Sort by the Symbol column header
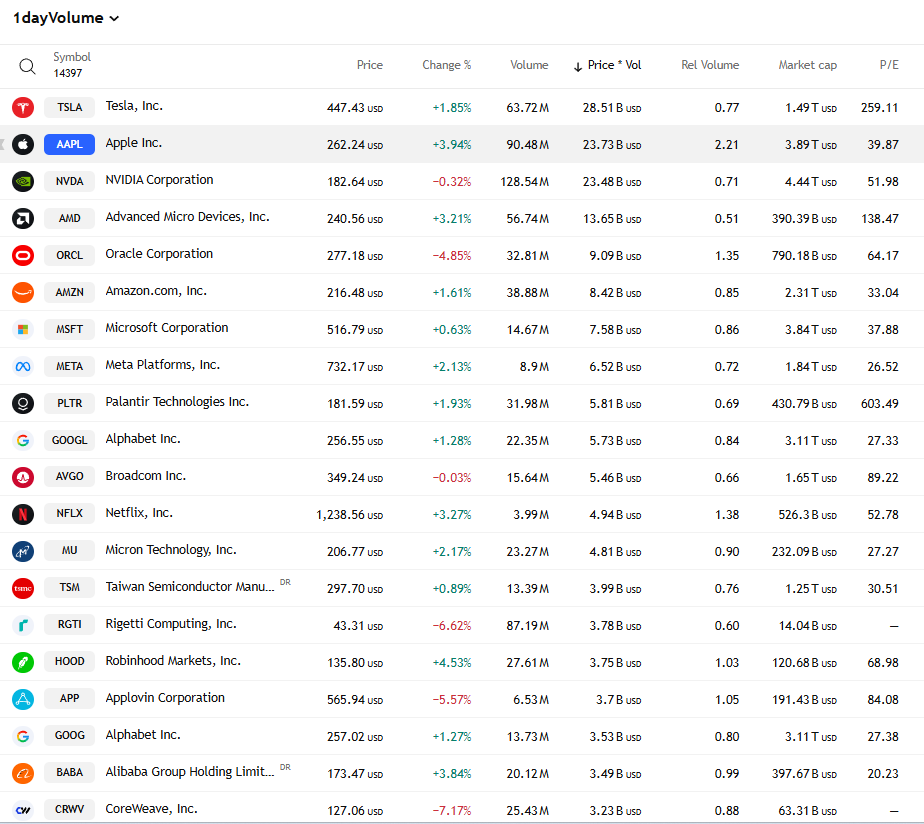 pos(72,57)
